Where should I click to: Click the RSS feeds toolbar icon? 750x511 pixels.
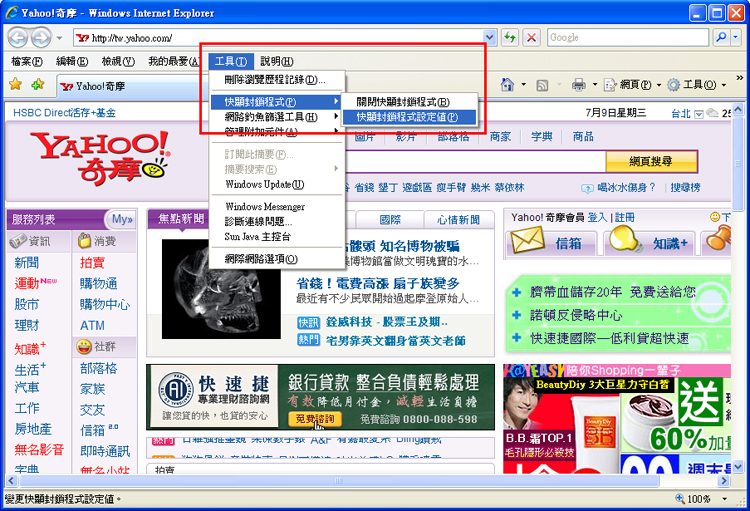pyautogui.click(x=542, y=85)
